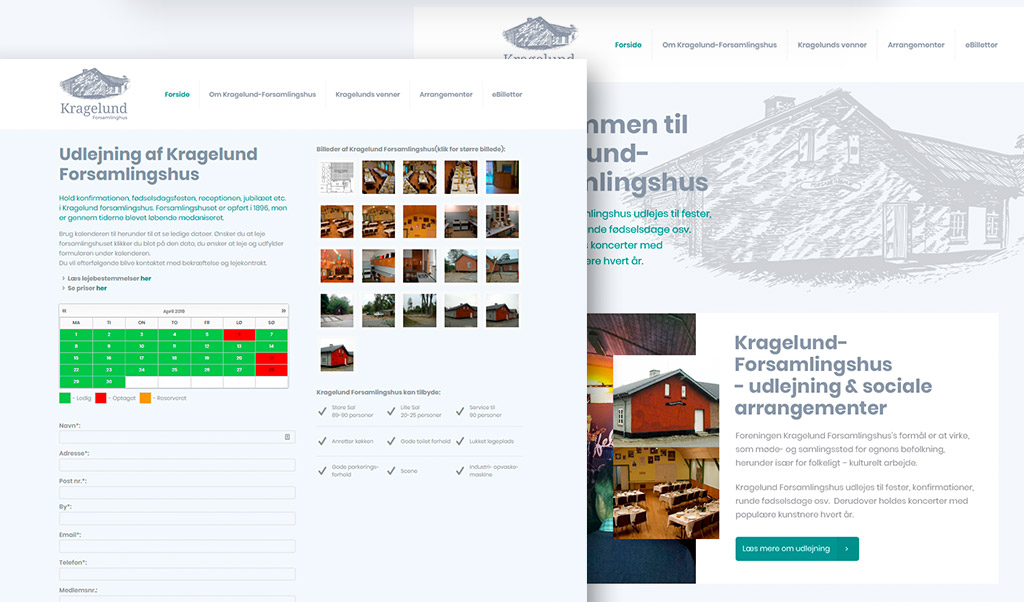Open Kragelunds venner in the front page menu

[368, 95]
